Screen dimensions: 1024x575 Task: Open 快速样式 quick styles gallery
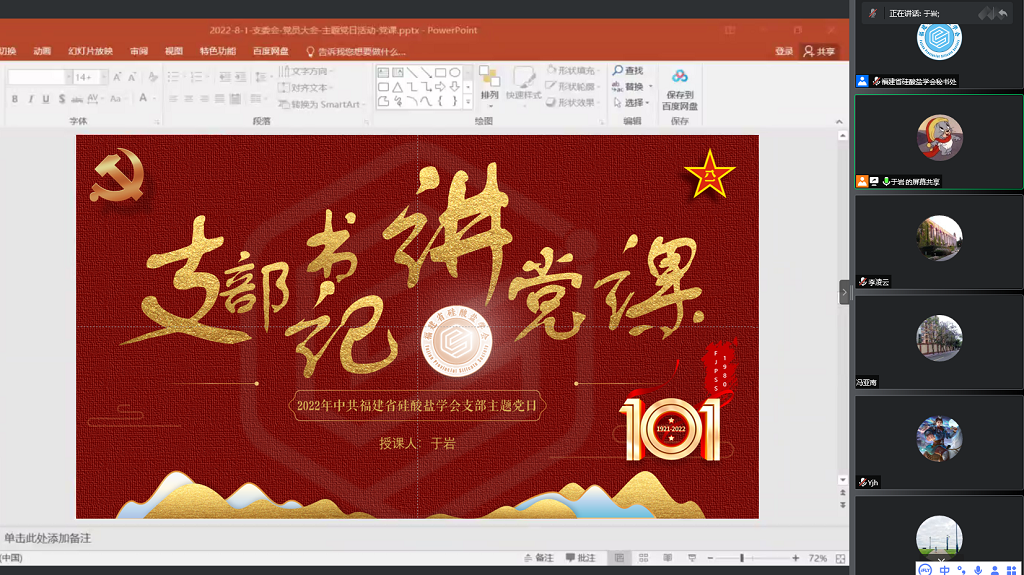click(524, 86)
